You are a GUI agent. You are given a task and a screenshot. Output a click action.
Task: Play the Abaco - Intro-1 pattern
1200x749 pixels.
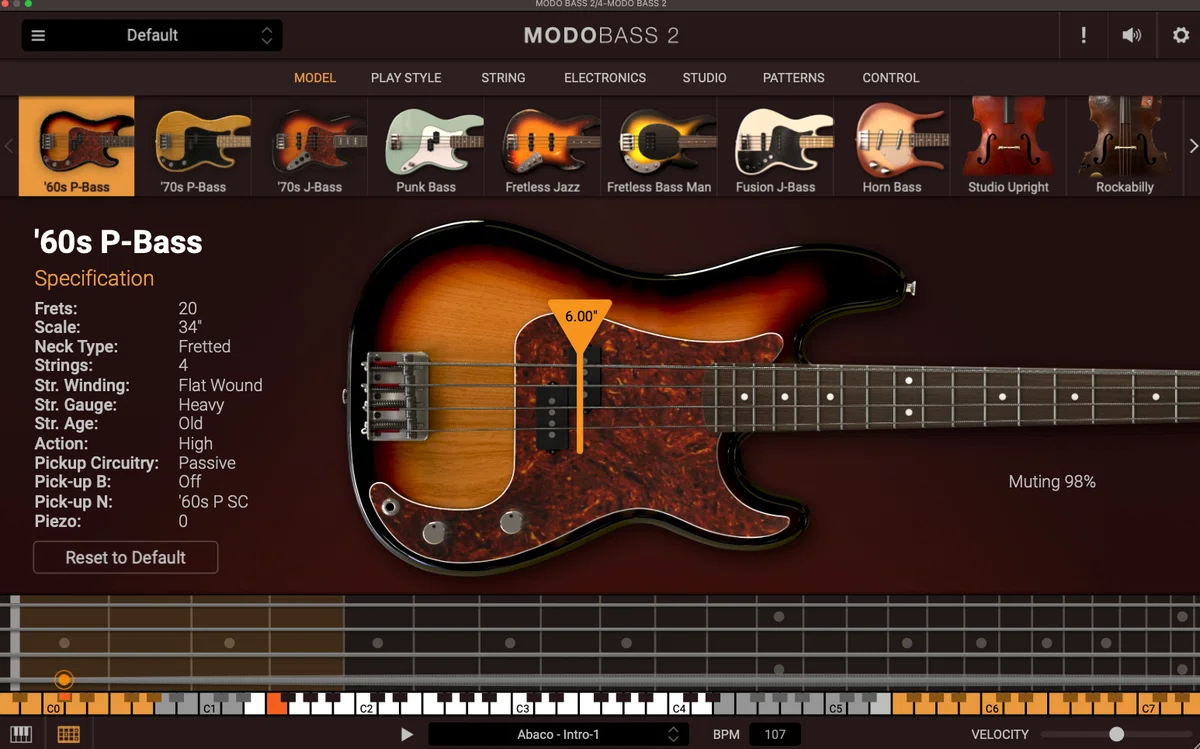(407, 735)
